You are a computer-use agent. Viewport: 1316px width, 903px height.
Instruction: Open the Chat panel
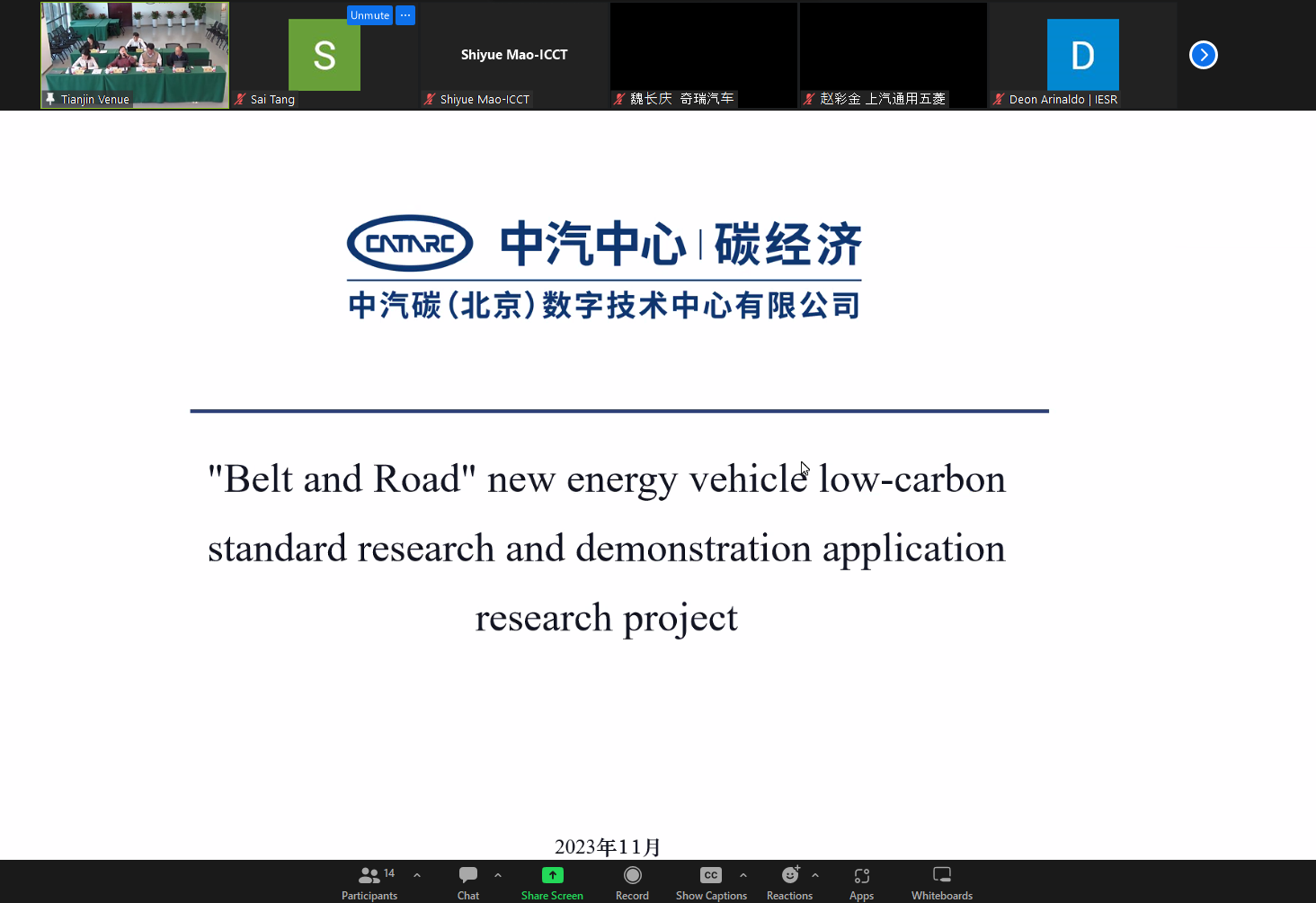pos(467,882)
